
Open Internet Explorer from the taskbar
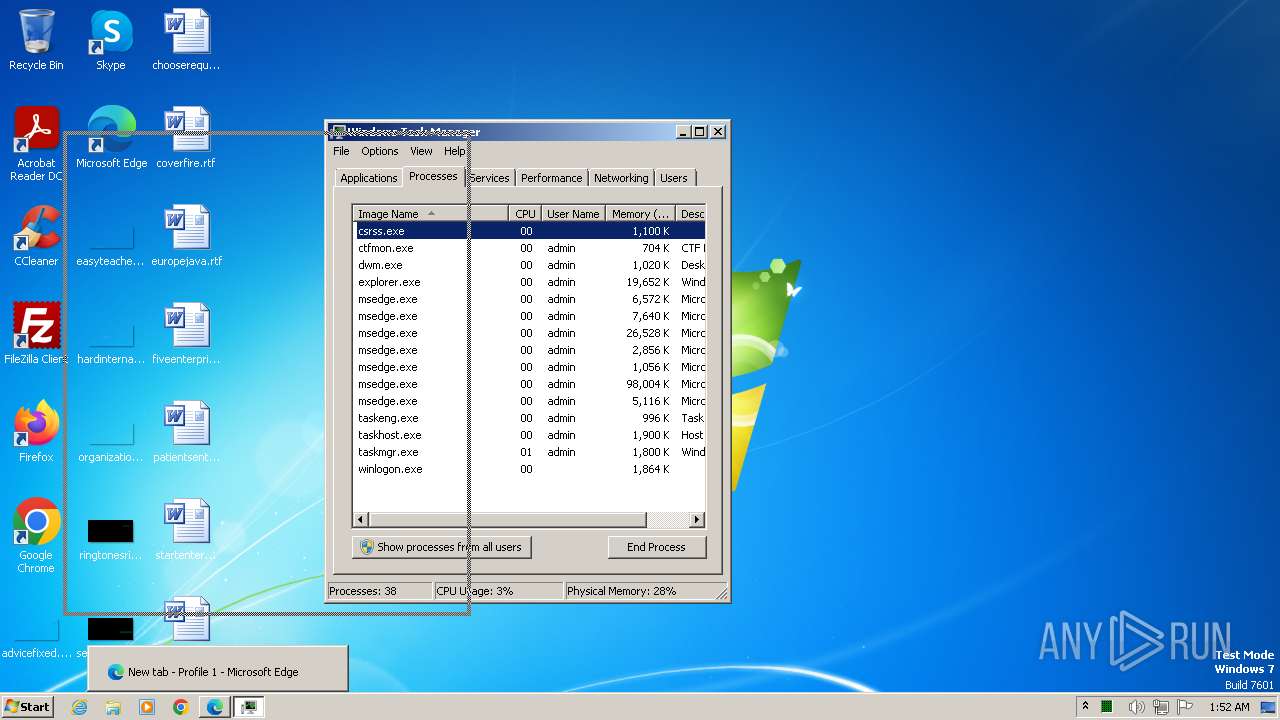79,707
